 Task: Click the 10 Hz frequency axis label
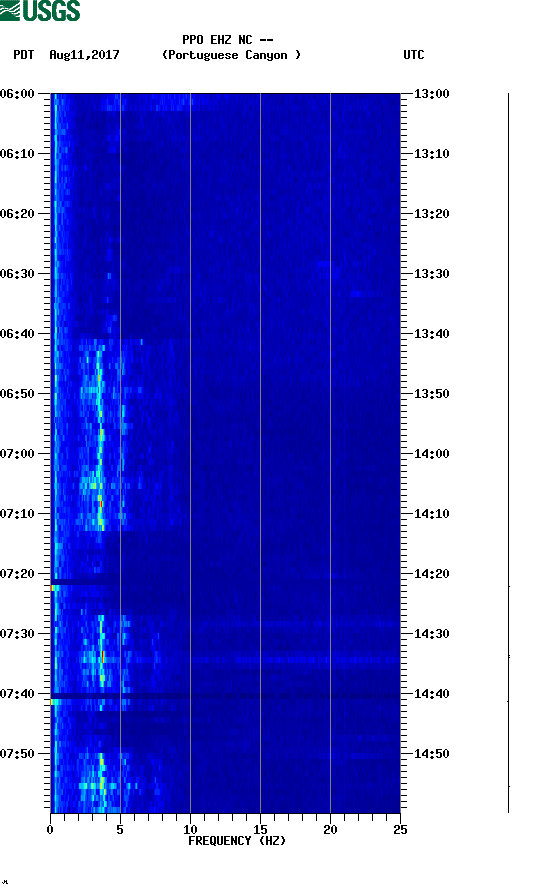[x=190, y=829]
